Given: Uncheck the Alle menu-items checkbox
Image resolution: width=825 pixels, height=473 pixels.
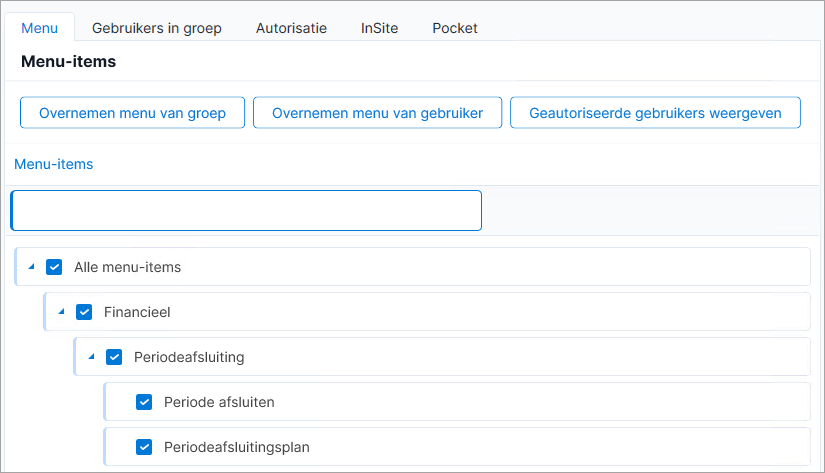Looking at the screenshot, I should (x=54, y=267).
